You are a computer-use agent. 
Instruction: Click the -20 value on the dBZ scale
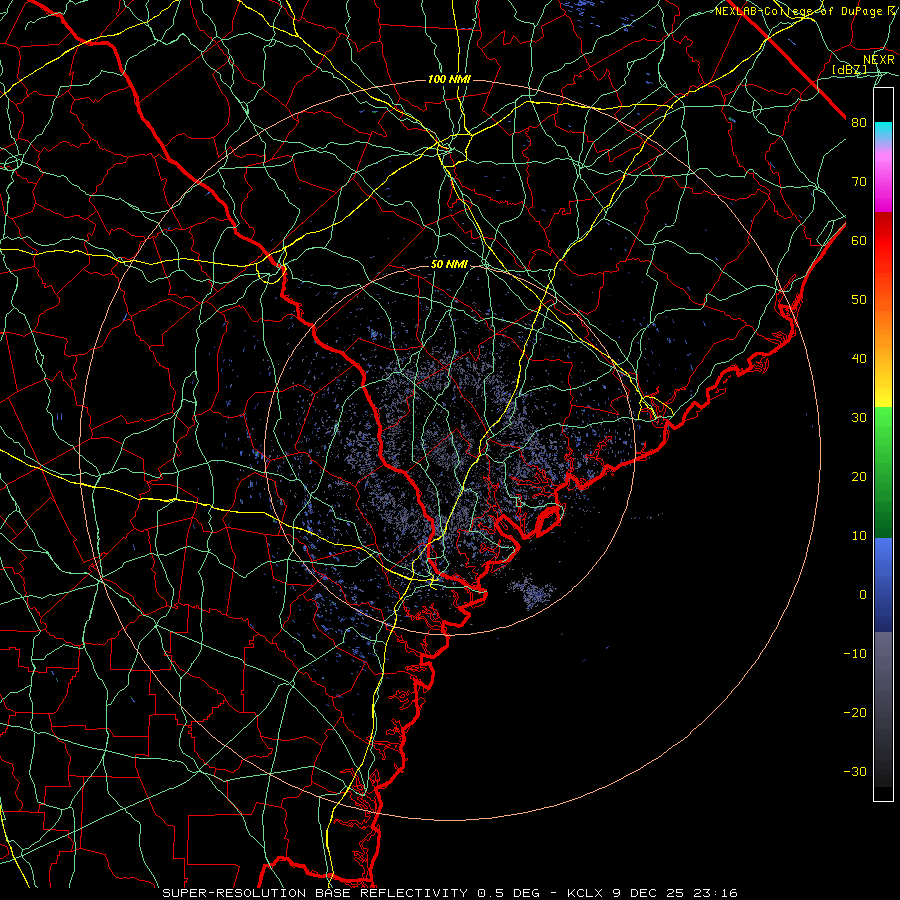click(855, 713)
